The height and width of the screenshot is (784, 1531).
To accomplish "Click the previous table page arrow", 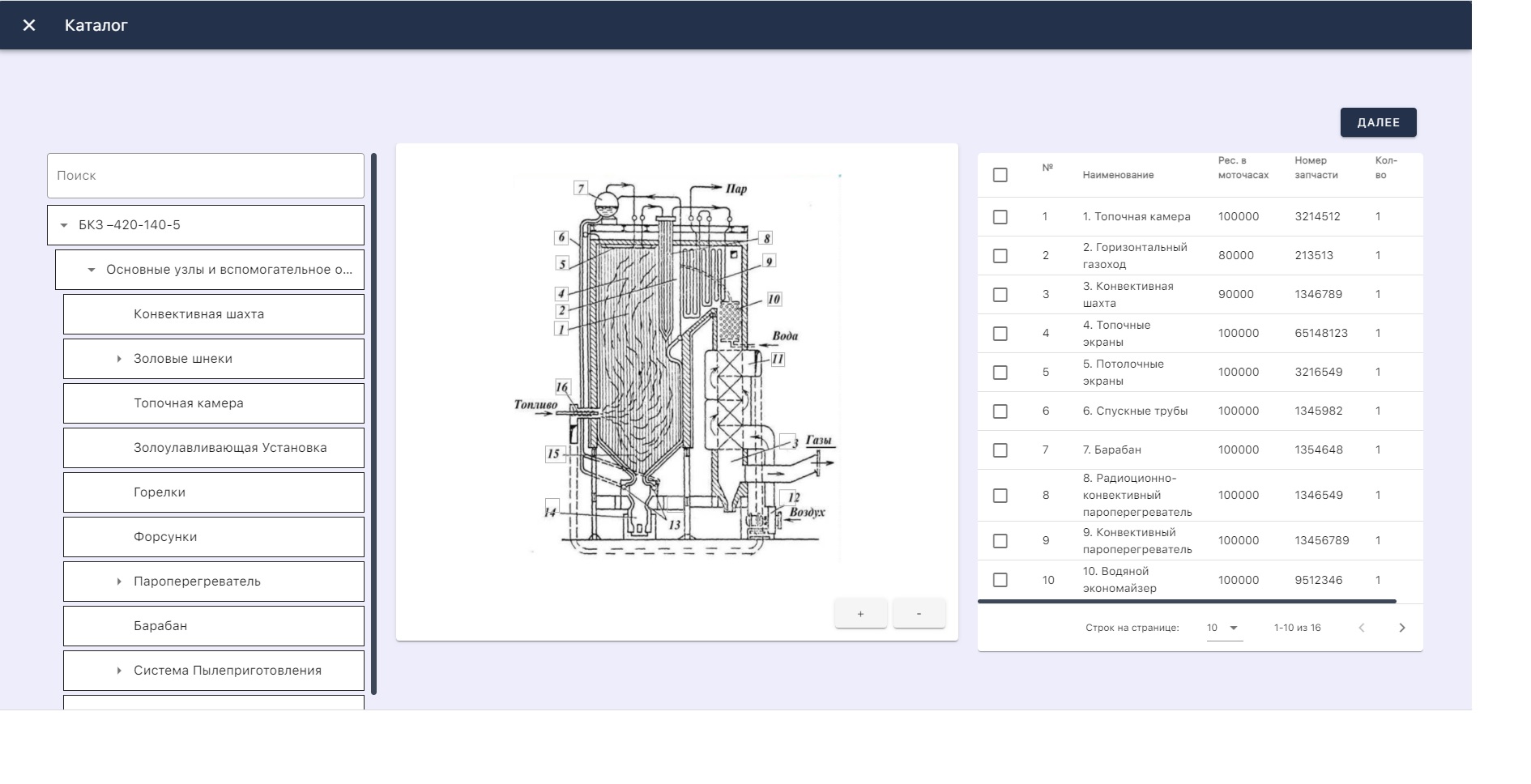I will 1362,628.
